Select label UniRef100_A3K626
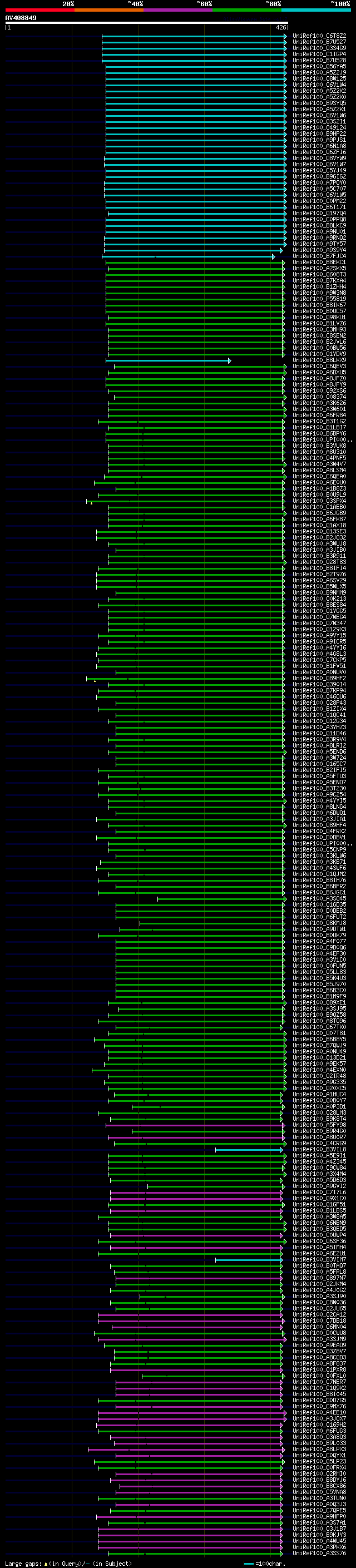 319,403
